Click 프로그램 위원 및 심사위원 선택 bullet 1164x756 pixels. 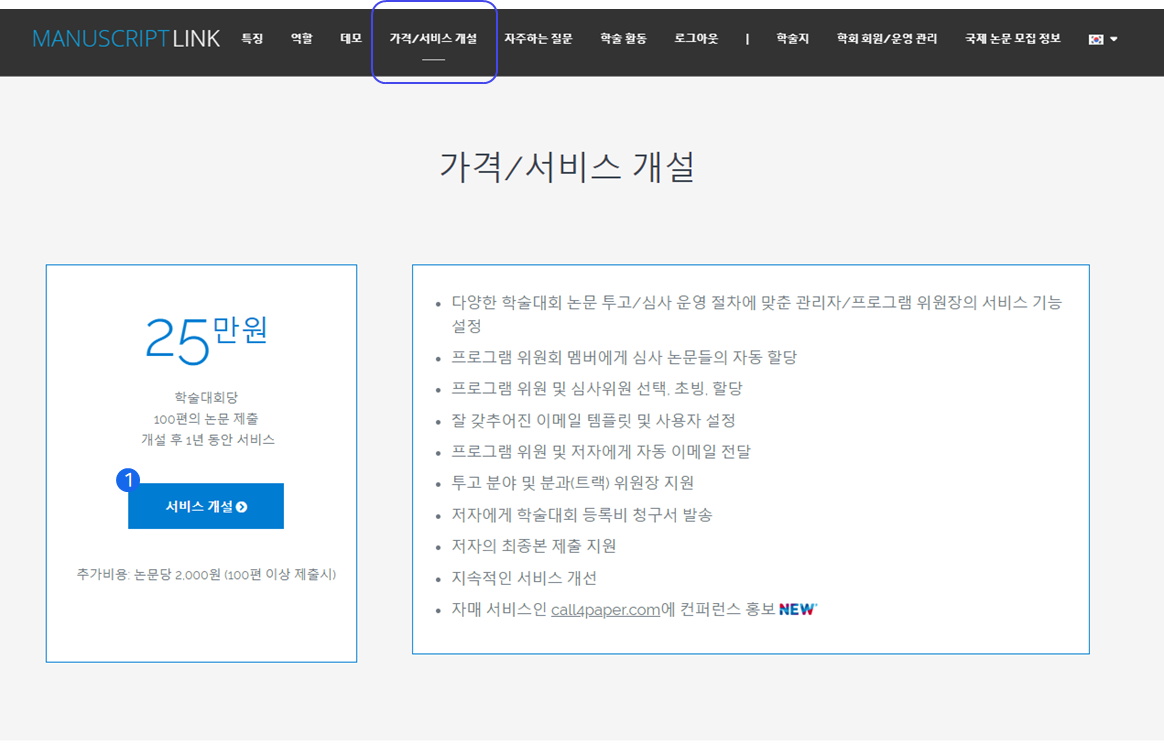597,389
